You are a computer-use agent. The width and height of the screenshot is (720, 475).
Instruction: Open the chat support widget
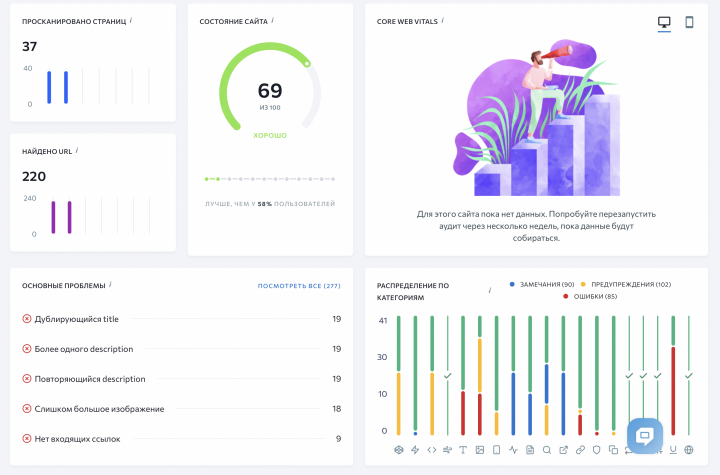point(645,435)
